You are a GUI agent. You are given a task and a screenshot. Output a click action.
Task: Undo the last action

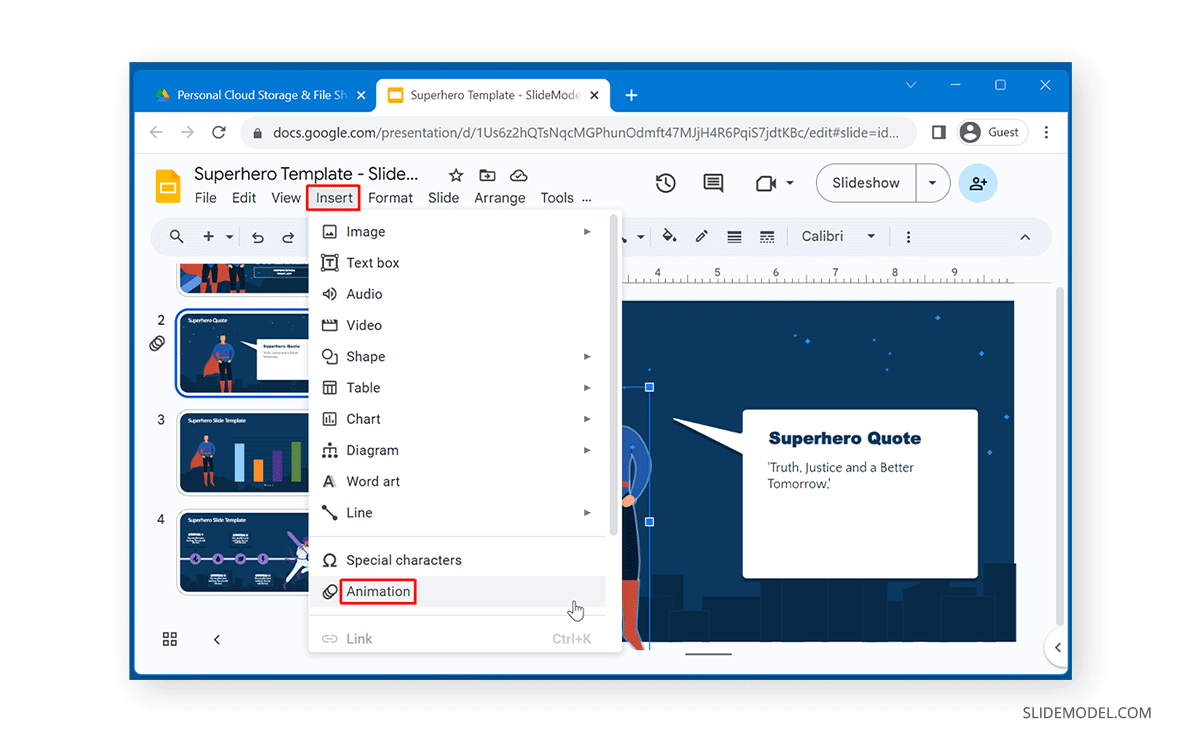(x=258, y=237)
